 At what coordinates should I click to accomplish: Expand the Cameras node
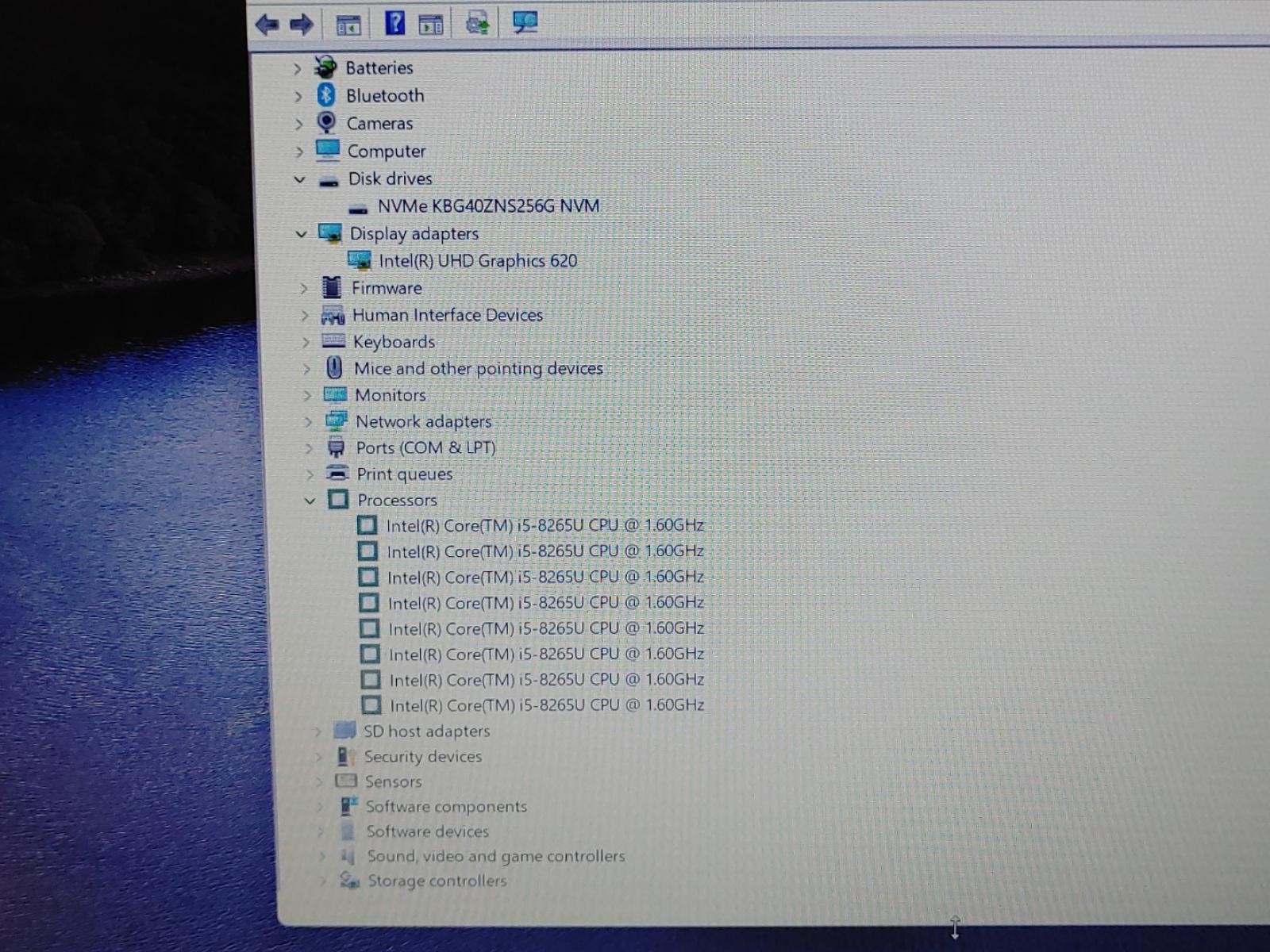[x=298, y=125]
